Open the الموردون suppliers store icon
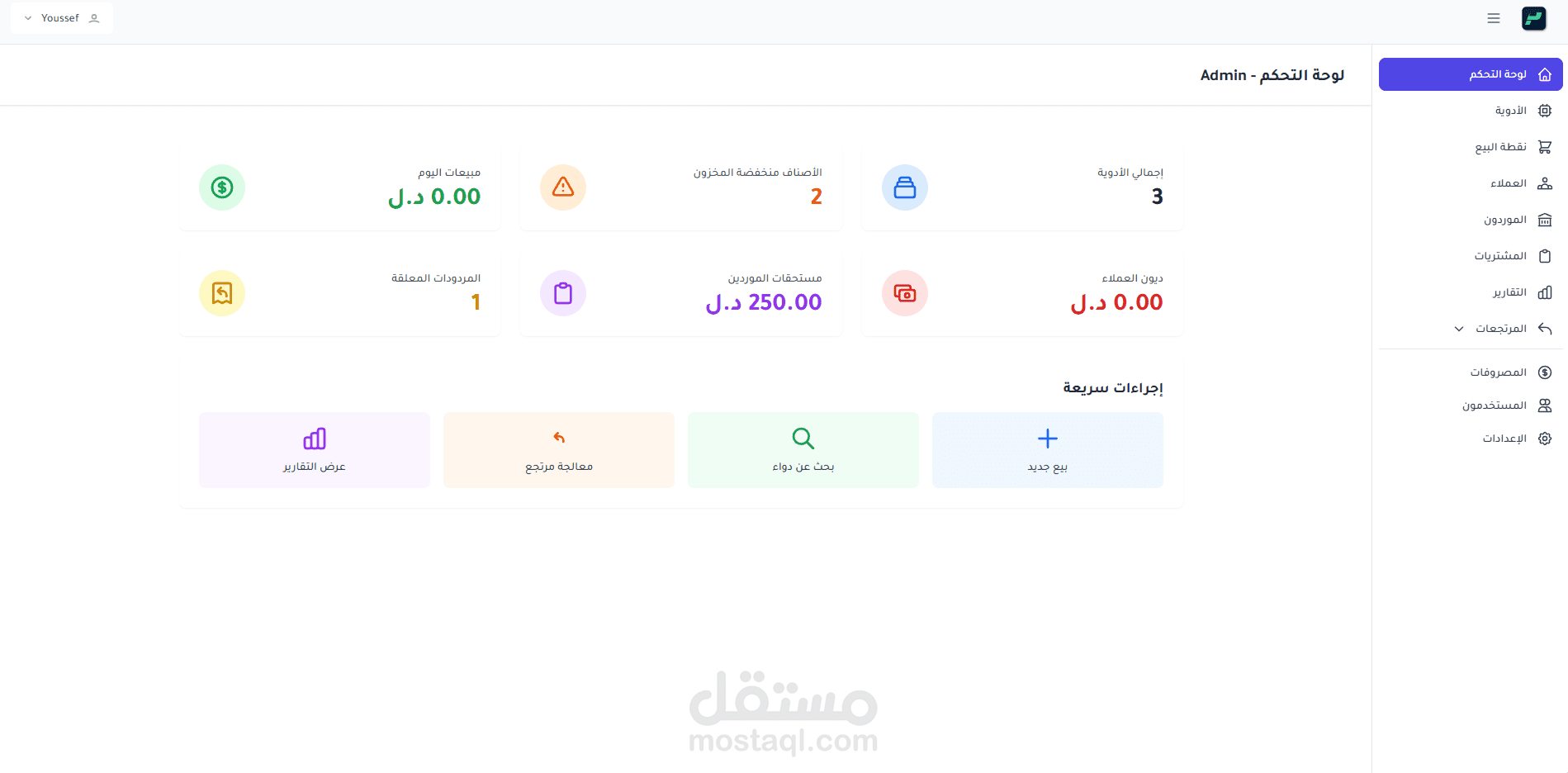Image resolution: width=1568 pixels, height=773 pixels. (x=1544, y=220)
